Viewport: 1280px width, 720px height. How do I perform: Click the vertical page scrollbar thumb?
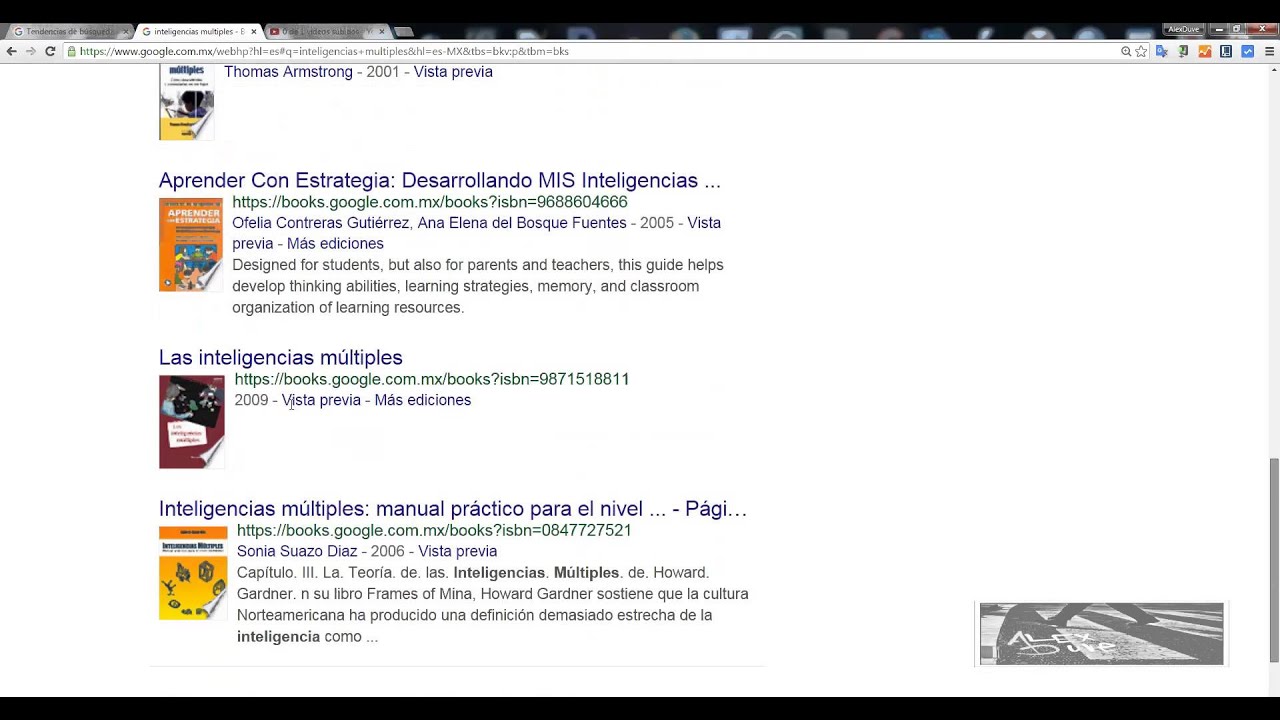(x=1273, y=559)
